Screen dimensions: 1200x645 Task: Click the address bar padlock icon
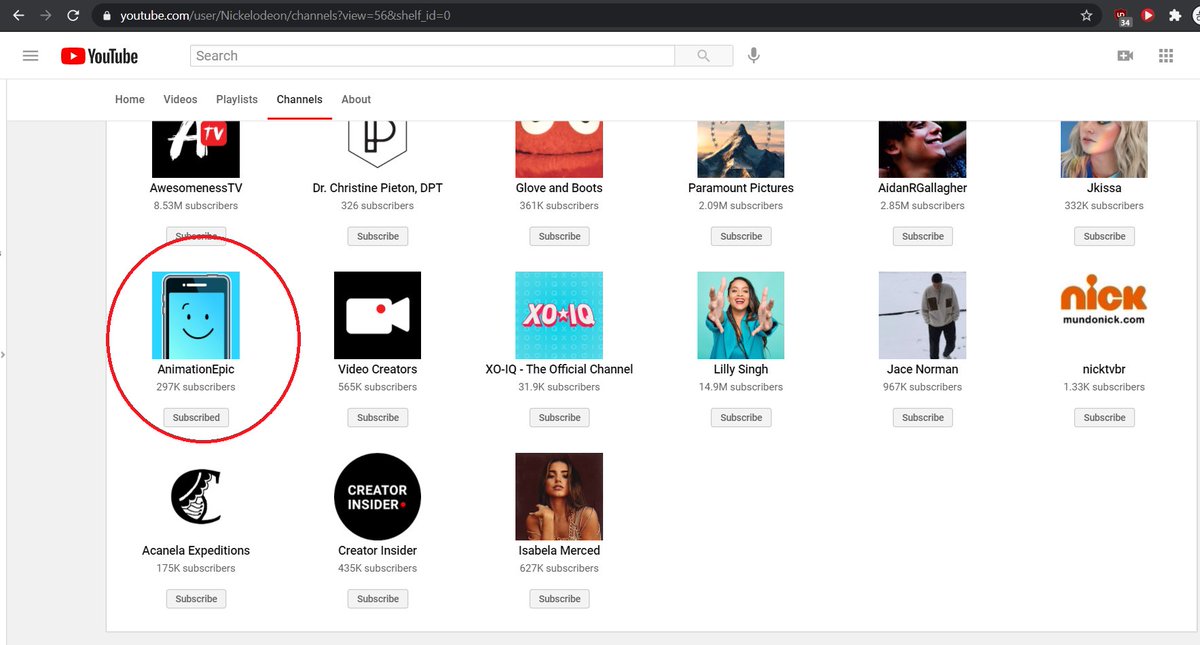coord(108,16)
